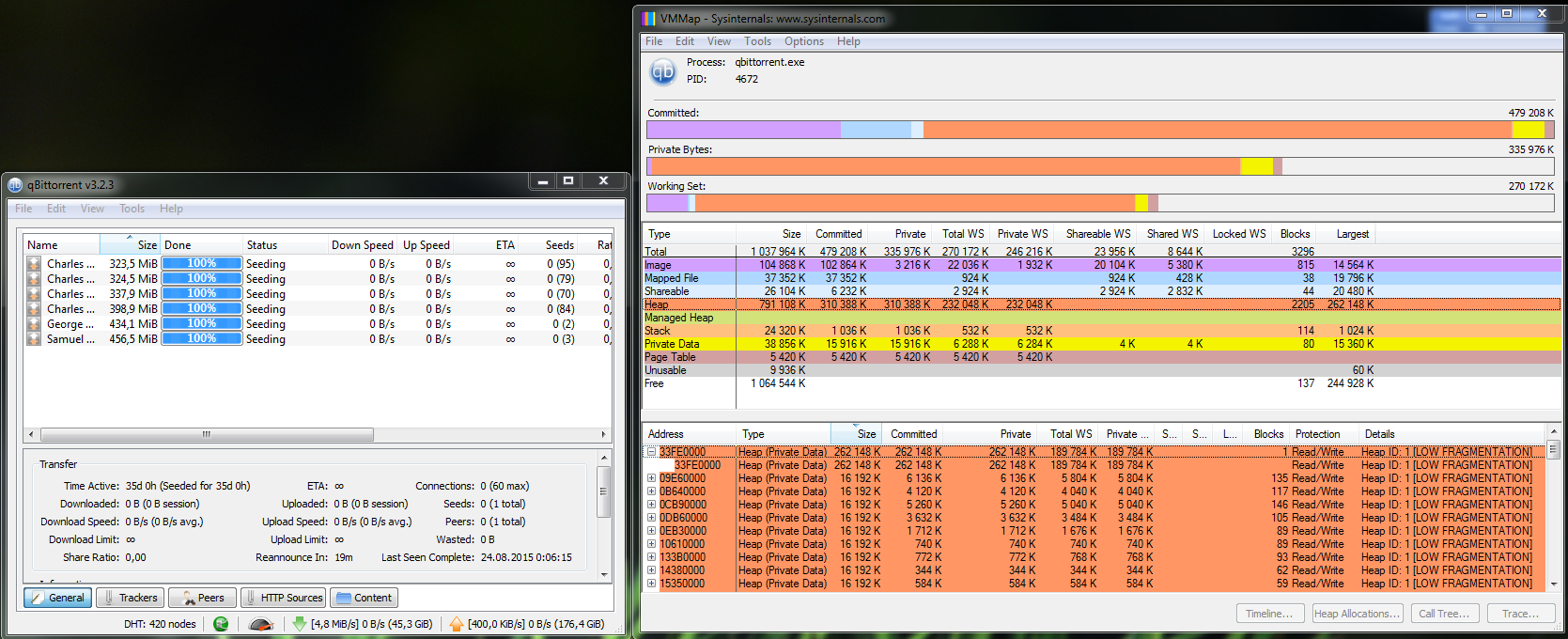Open VMMap's Edit menu
The width and height of the screenshot is (1568, 639).
pyautogui.click(x=685, y=41)
